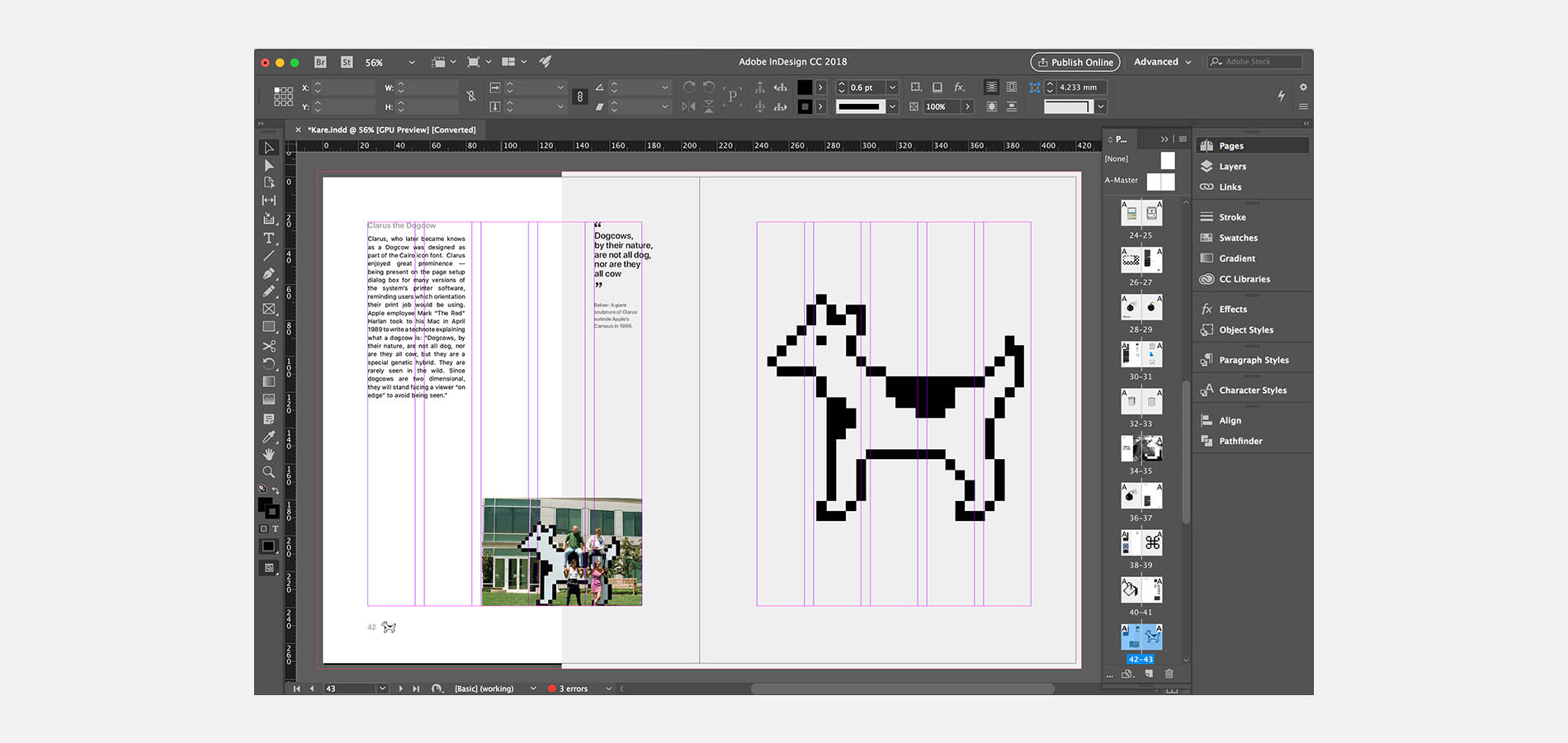Select the Rectangle tool
This screenshot has width=1568, height=743.
click(x=269, y=327)
